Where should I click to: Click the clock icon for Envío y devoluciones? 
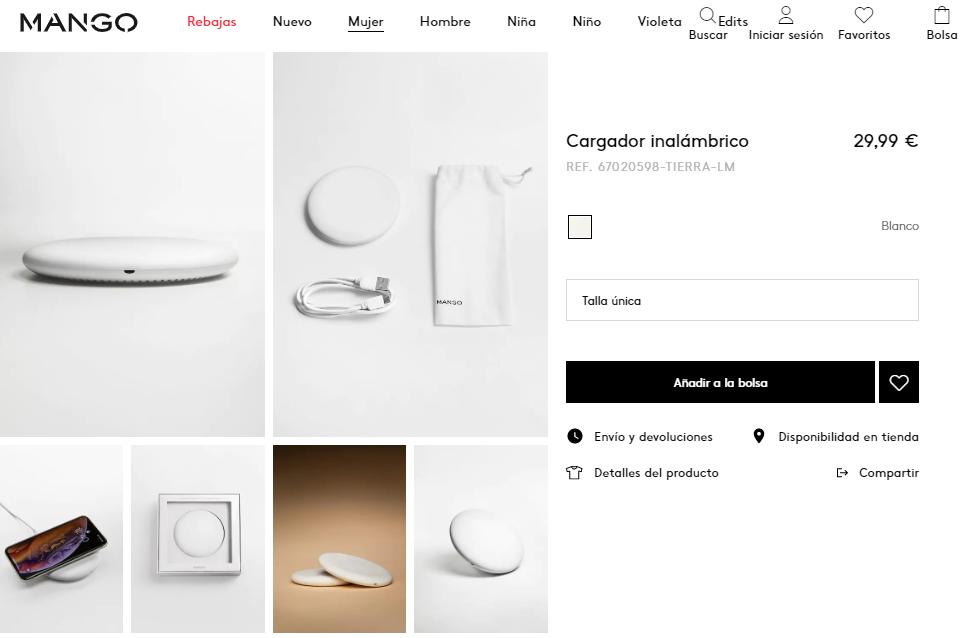[575, 437]
